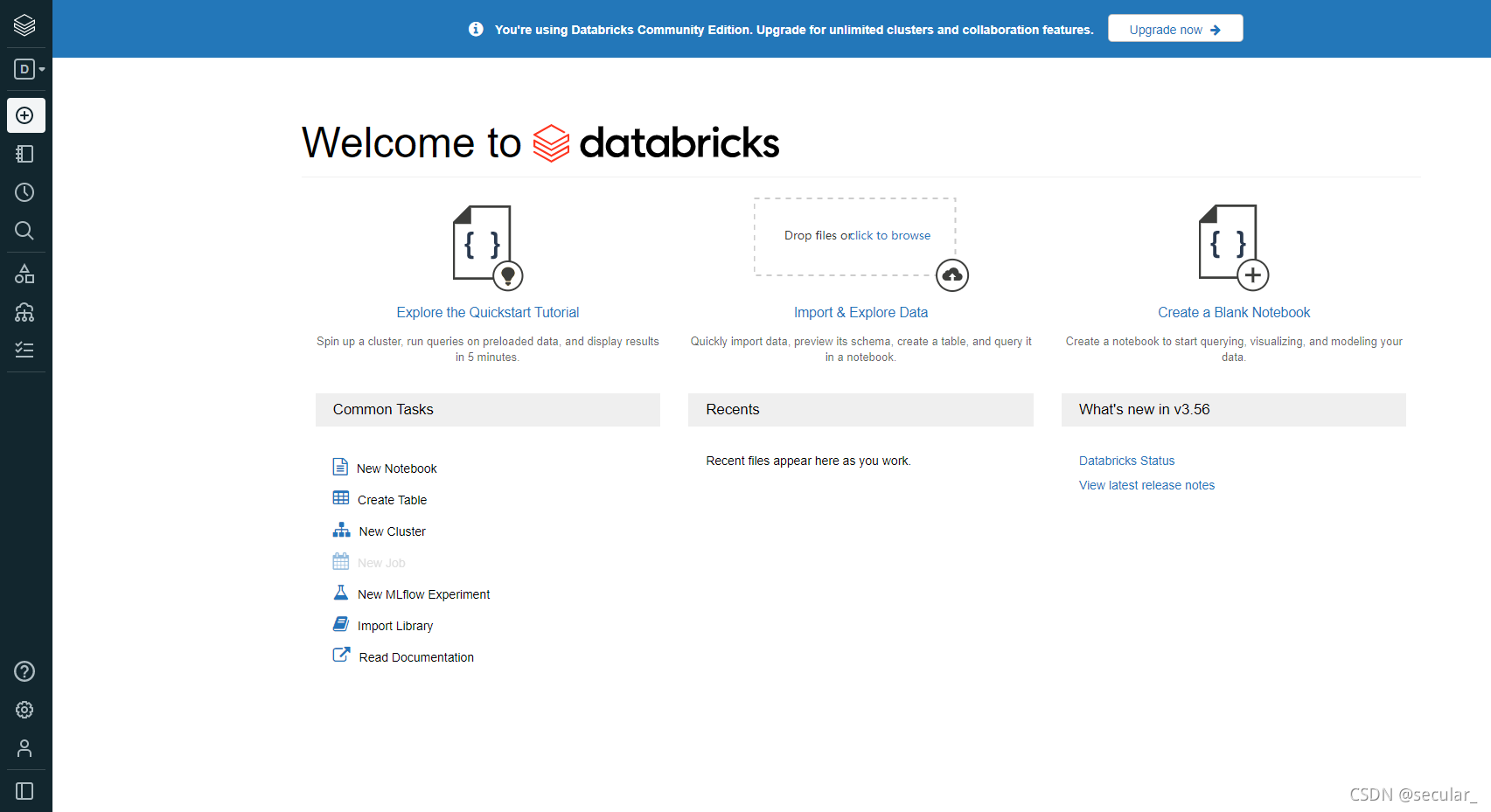The height and width of the screenshot is (812, 1491).
Task: Select Import Library in Common Tasks
Action: coord(395,626)
